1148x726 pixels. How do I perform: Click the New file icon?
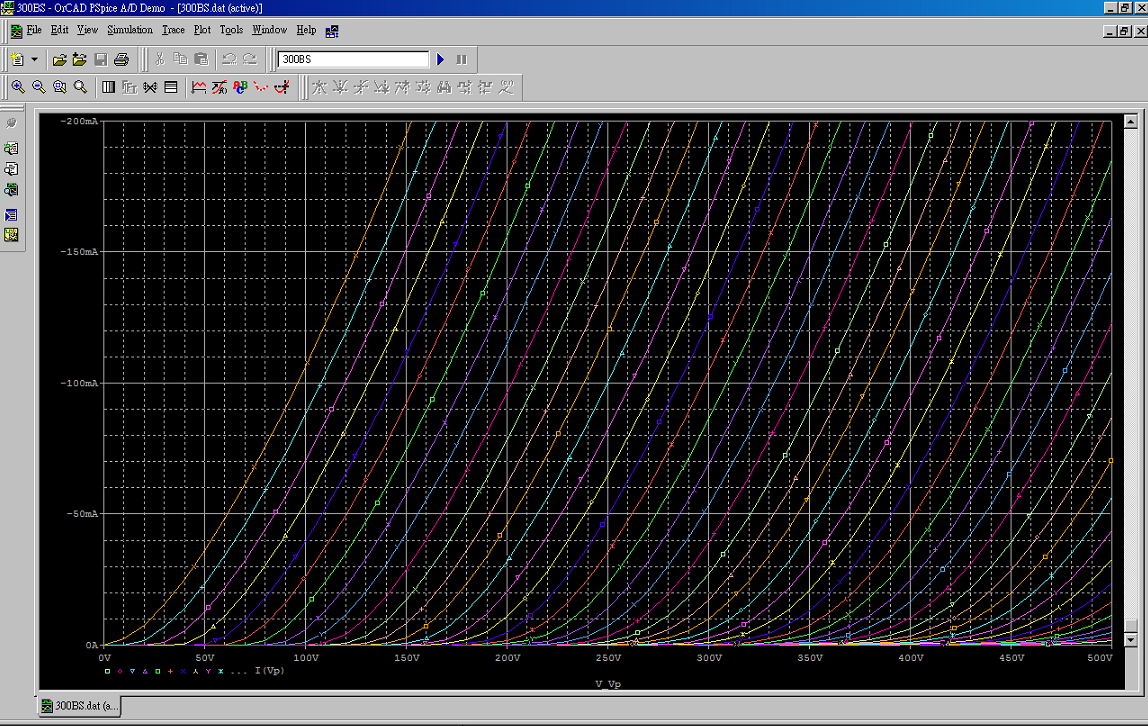click(18, 59)
